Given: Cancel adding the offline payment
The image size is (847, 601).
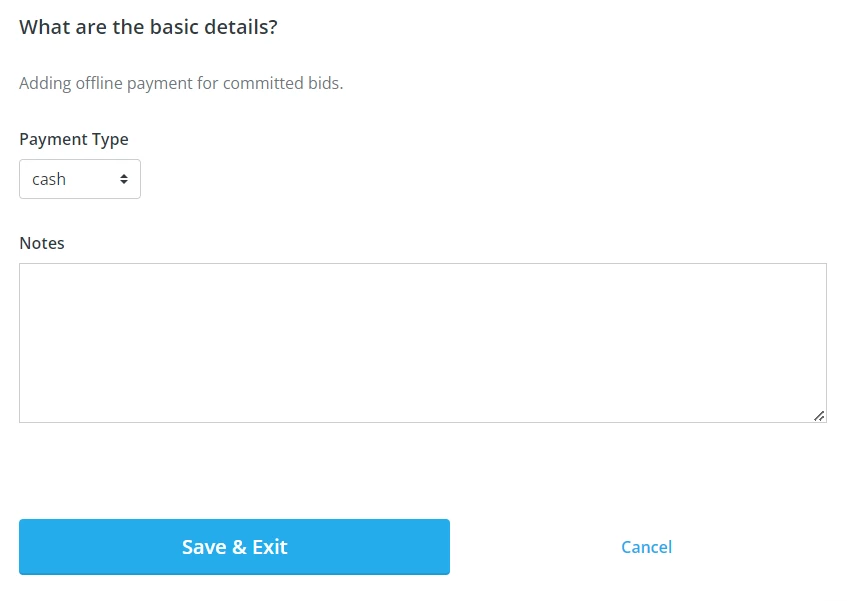Looking at the screenshot, I should point(646,547).
